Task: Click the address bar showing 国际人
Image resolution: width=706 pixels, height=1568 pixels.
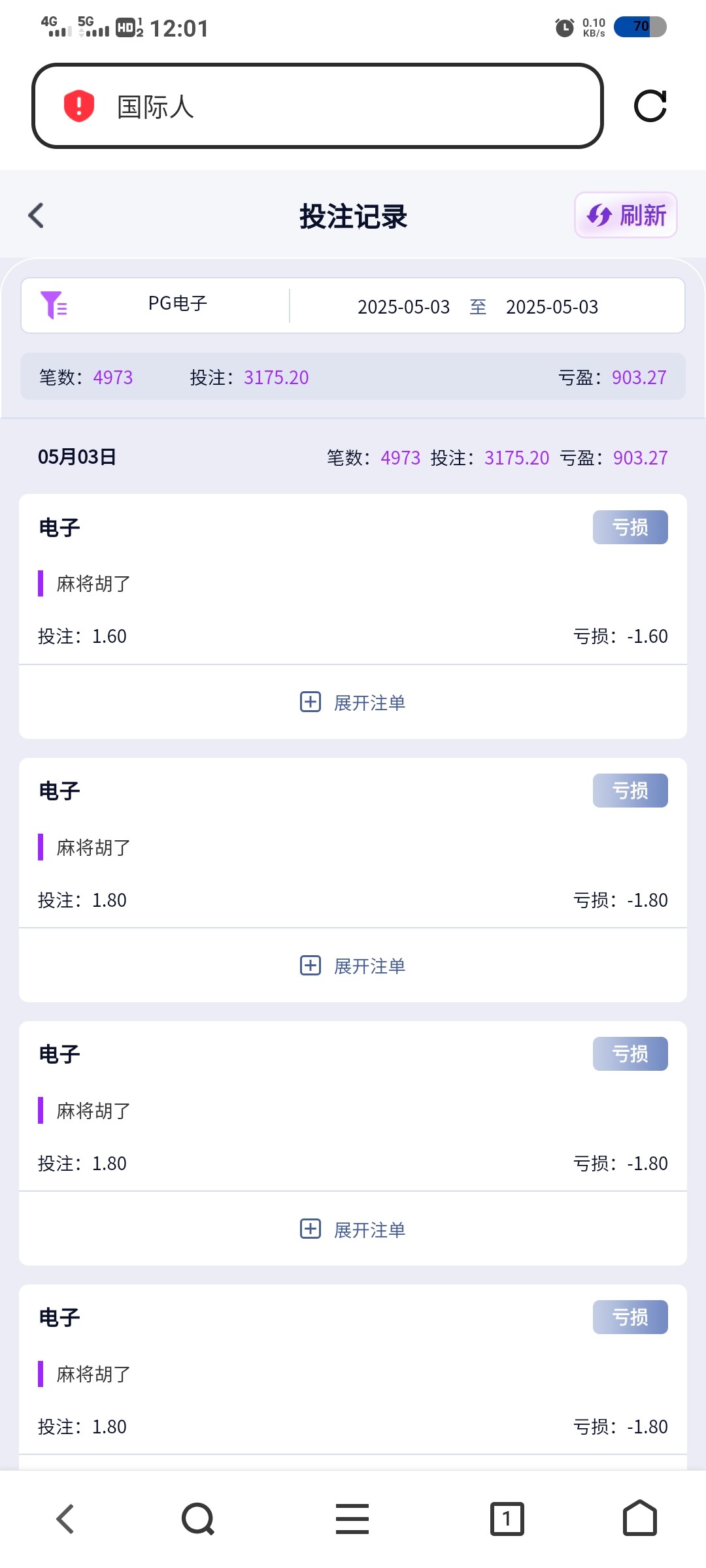Action: [x=317, y=106]
